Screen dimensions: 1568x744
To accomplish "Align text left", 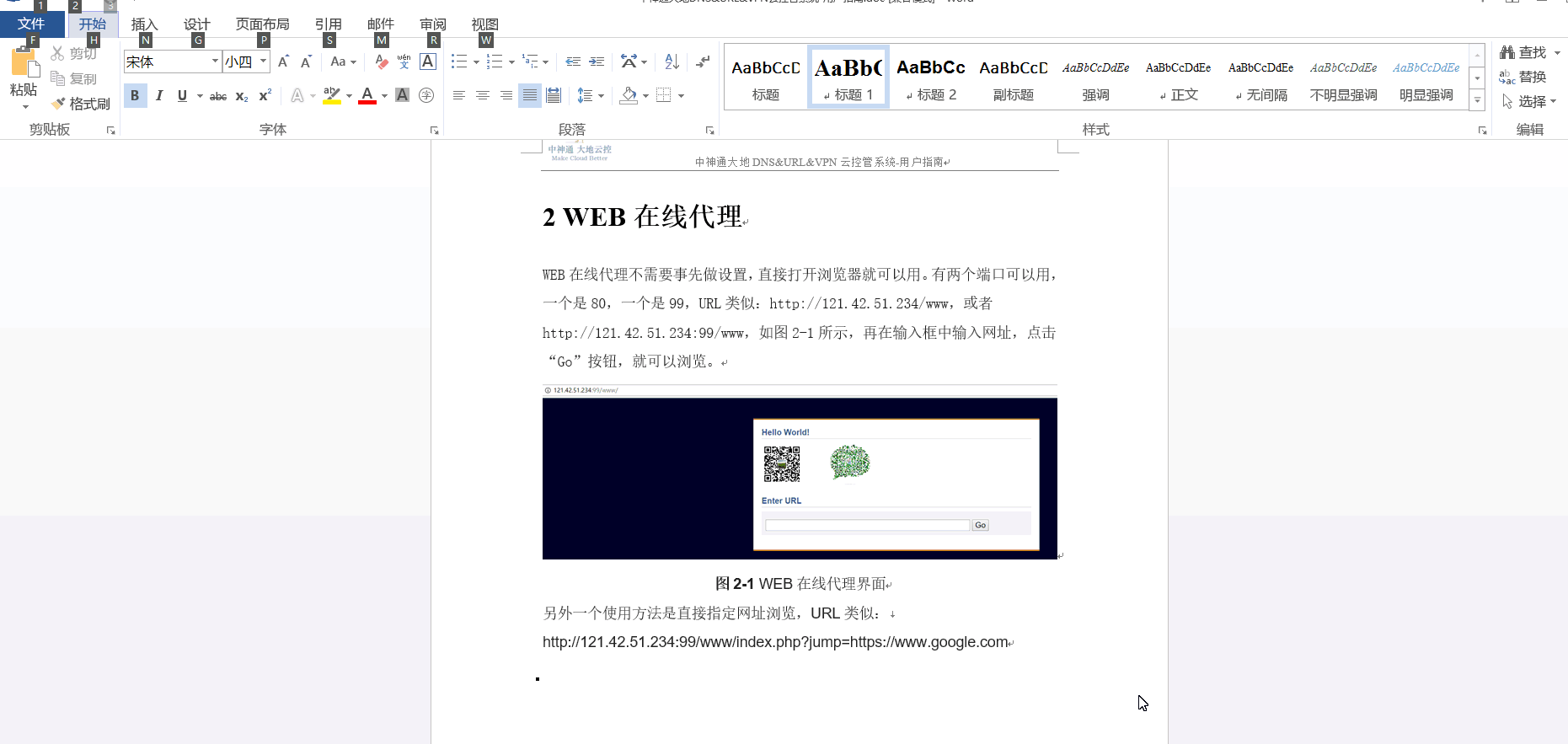I will pos(458,95).
